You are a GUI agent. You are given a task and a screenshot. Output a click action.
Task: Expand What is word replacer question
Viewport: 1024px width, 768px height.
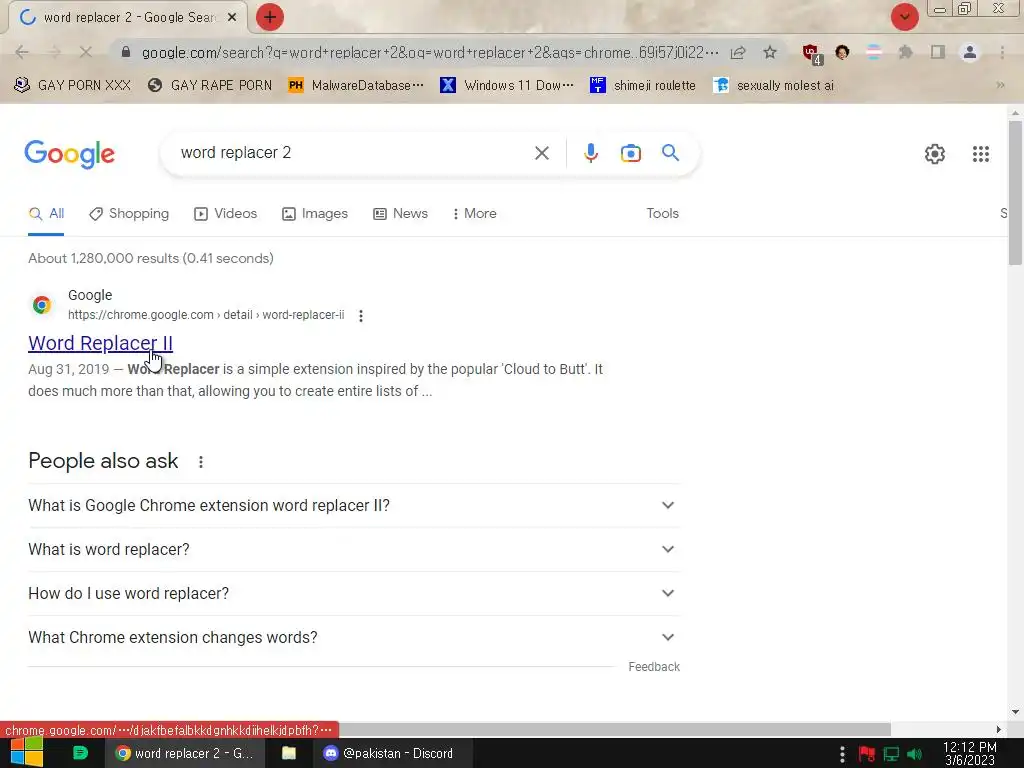(x=354, y=549)
